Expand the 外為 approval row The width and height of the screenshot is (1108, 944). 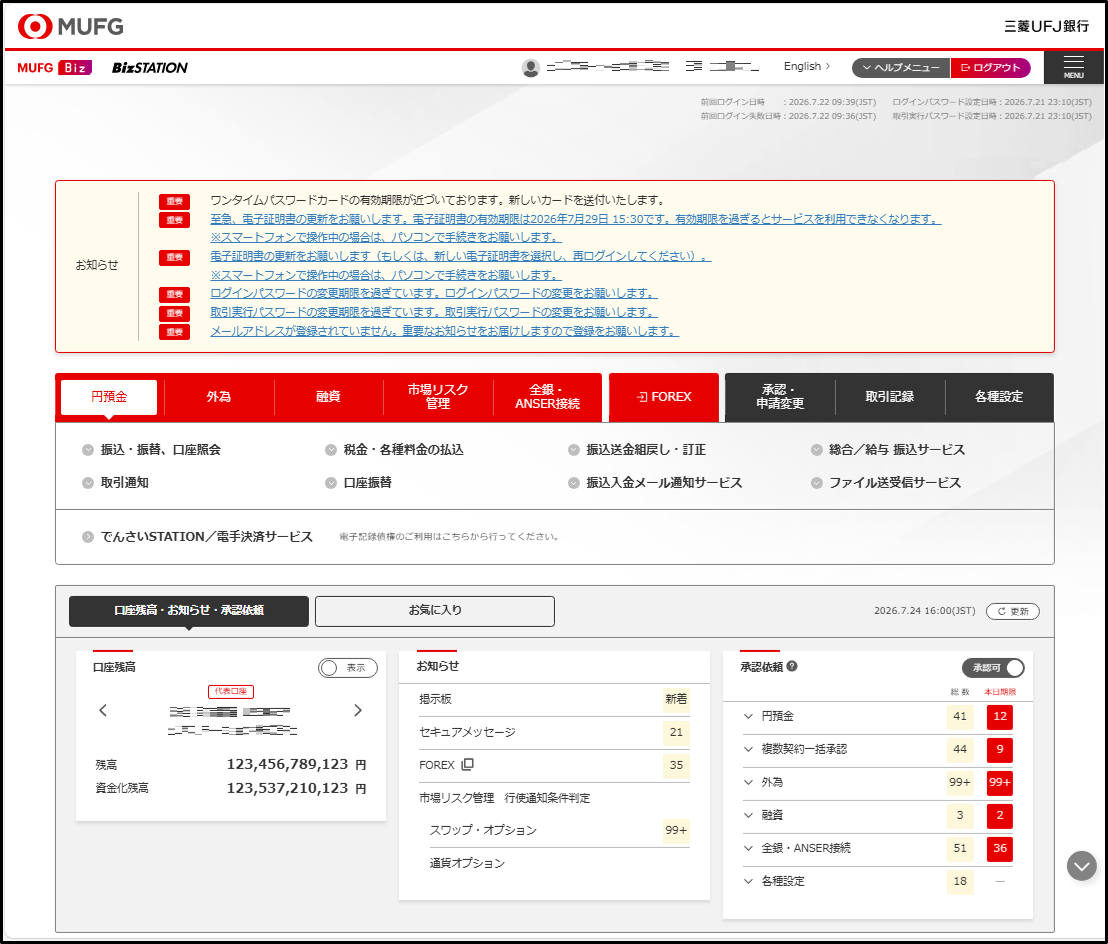coord(748,782)
